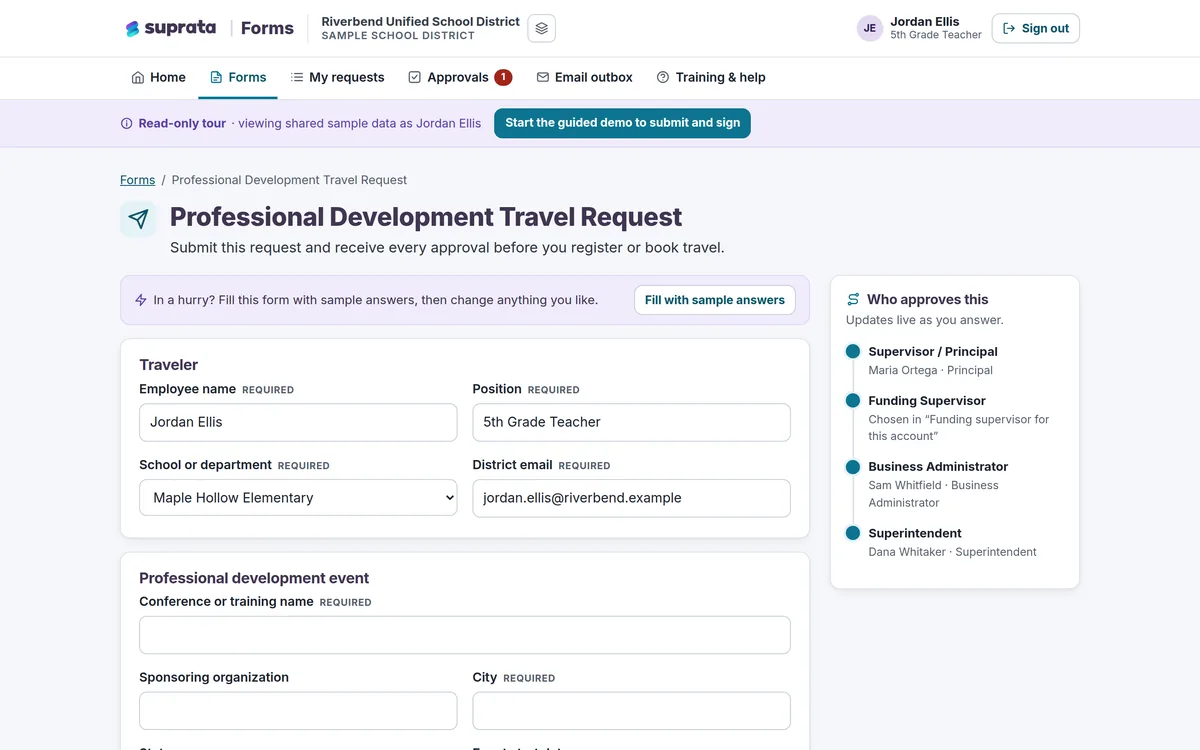Click the Superintendent step dot
Viewport: 1200px width, 750px height.
coord(853,533)
